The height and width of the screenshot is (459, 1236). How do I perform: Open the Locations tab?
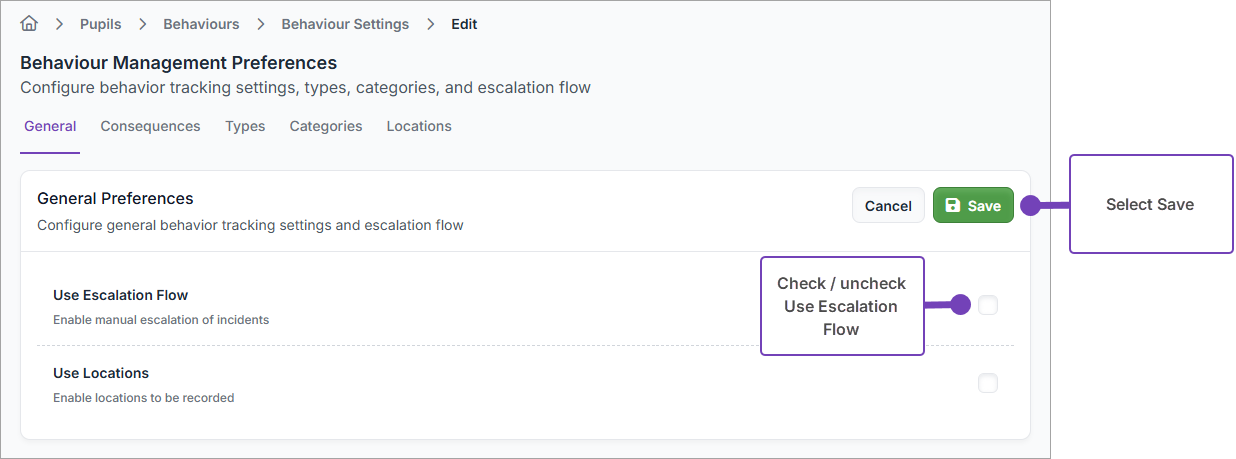coord(419,127)
